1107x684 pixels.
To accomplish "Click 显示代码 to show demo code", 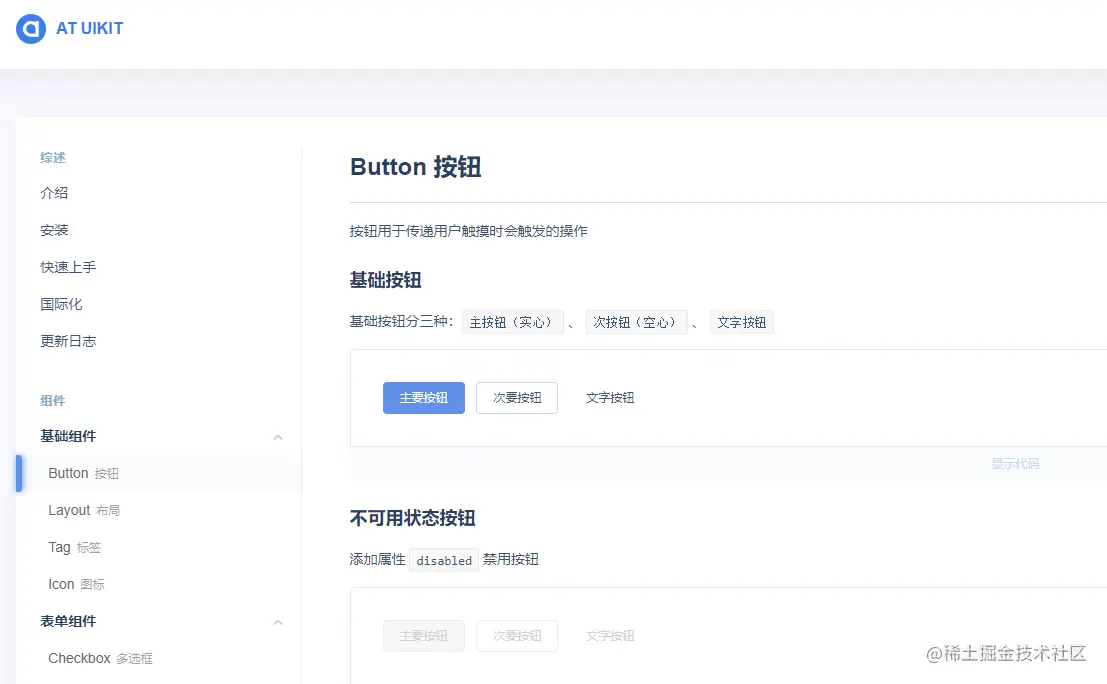I will 1015,464.
